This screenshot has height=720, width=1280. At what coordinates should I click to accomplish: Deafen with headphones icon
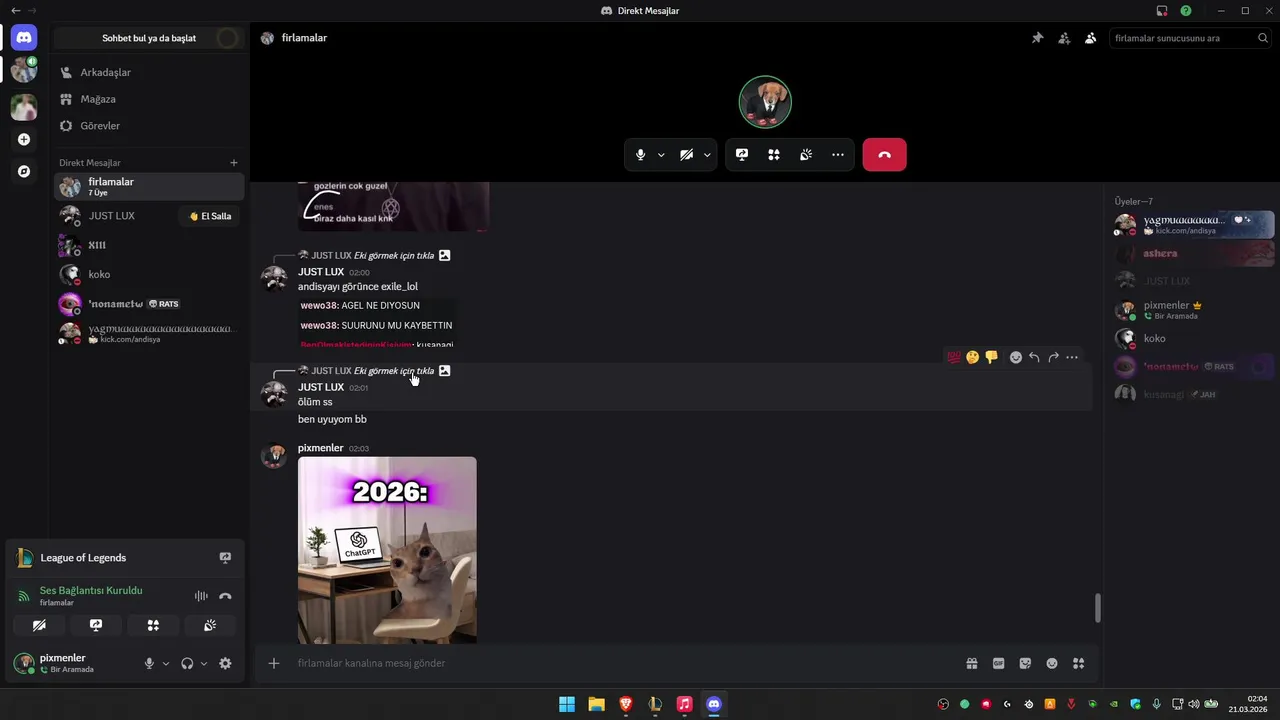click(187, 663)
